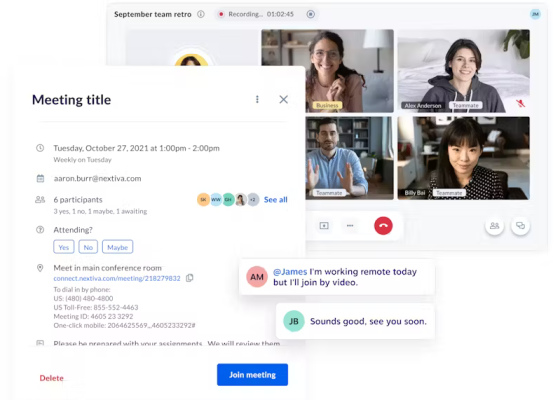Click the Weekly on Tuesday recurrence text
Image resolution: width=553 pixels, height=400 pixels.
coord(83,160)
